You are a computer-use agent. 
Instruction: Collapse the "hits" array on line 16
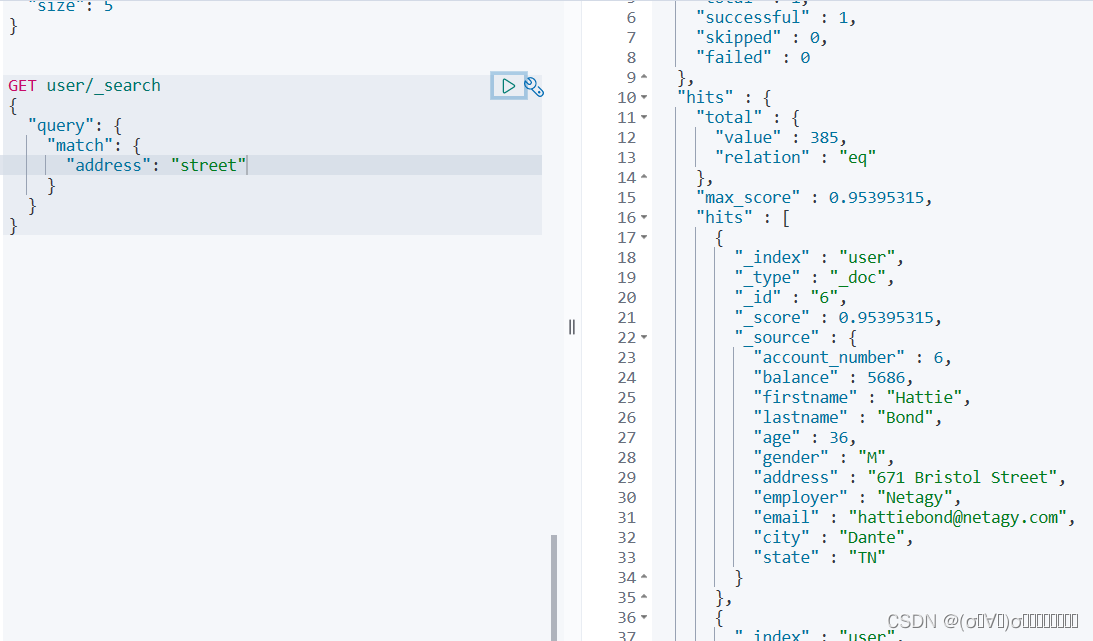pyautogui.click(x=644, y=217)
